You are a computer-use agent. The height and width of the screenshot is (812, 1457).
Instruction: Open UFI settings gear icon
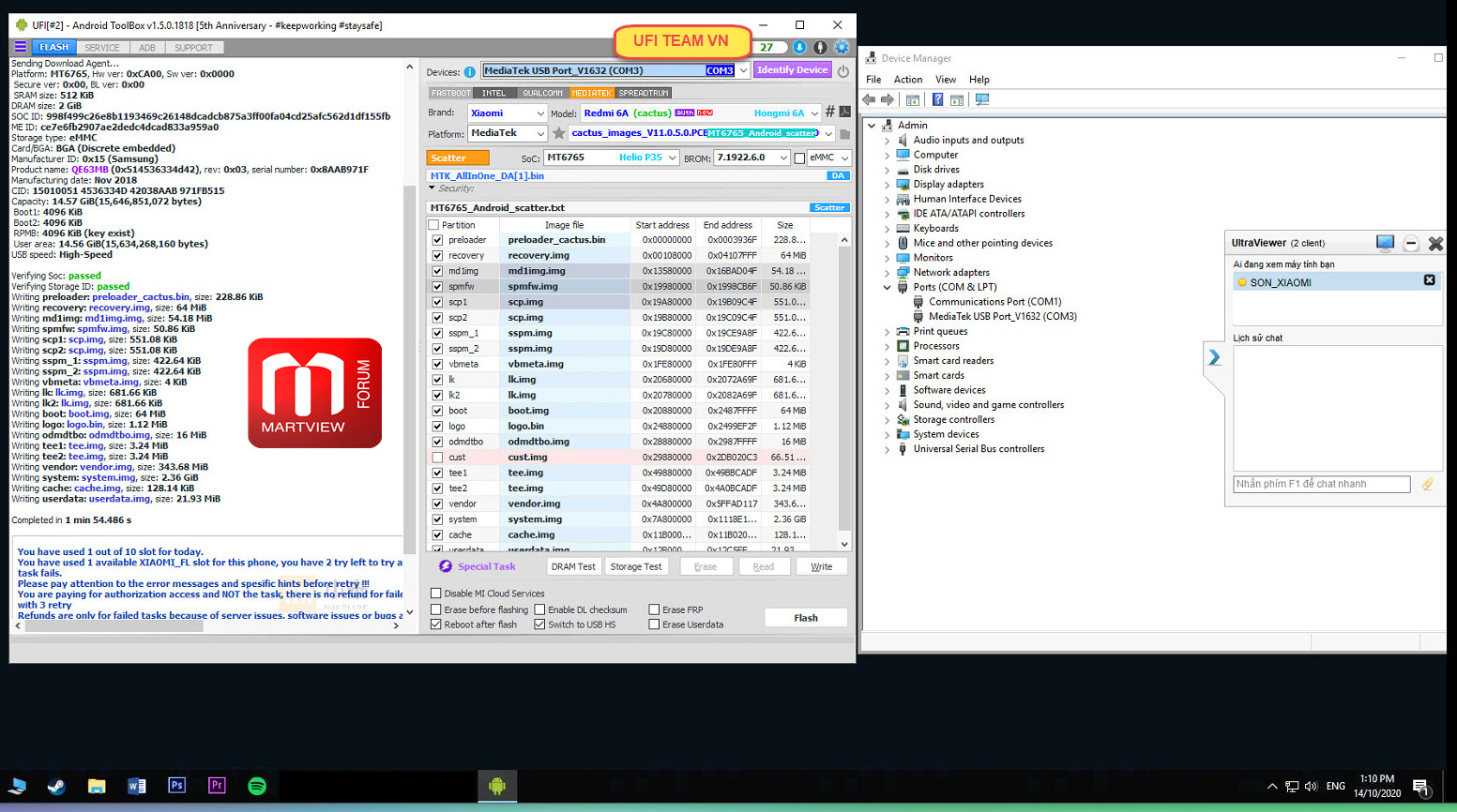pos(842,47)
